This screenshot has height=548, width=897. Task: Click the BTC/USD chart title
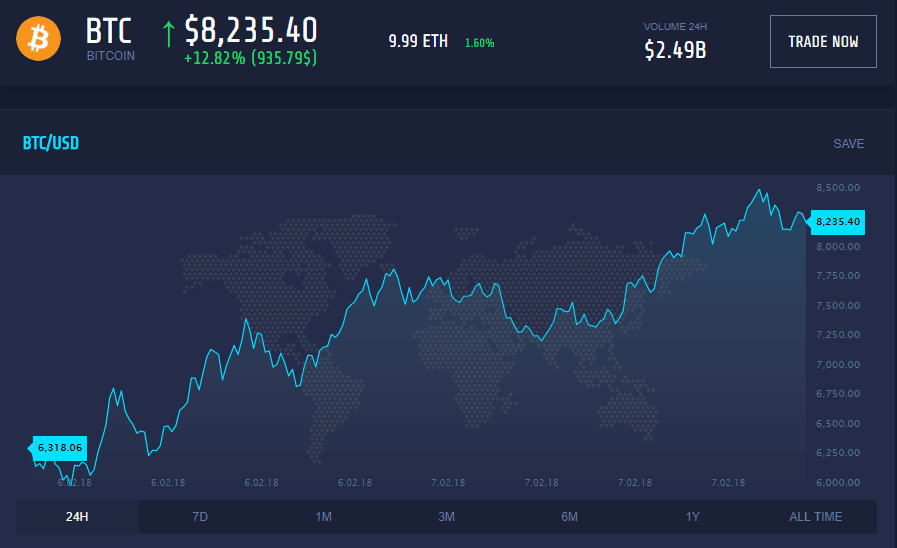coord(51,143)
